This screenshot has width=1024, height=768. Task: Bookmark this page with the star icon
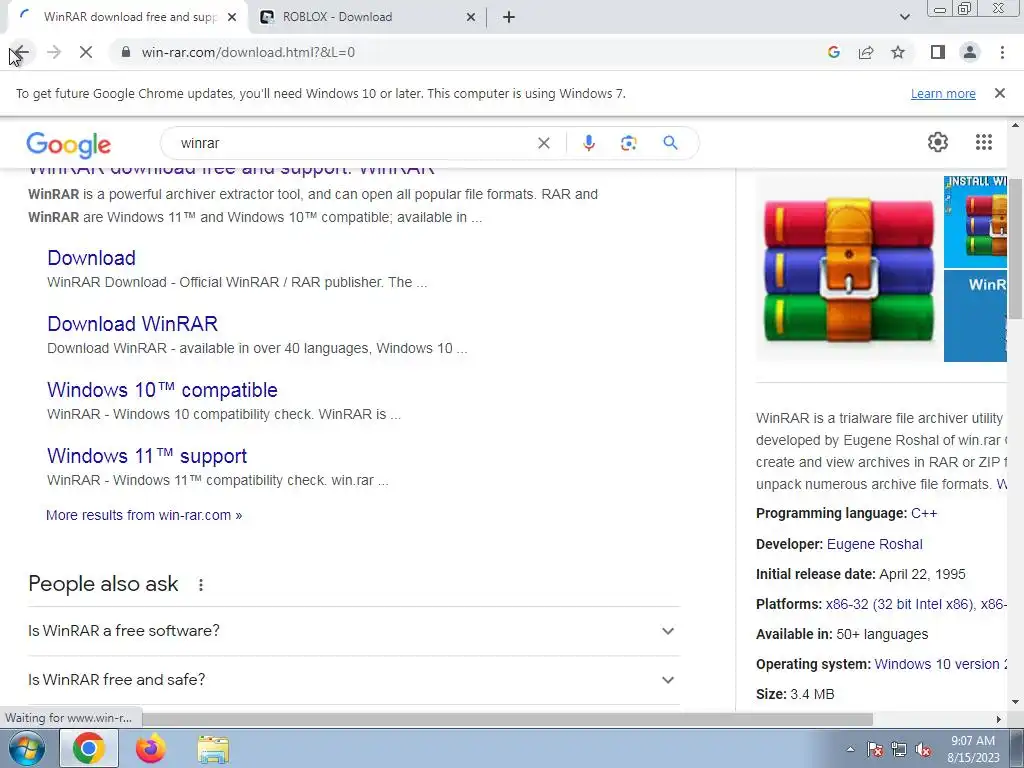tap(898, 52)
